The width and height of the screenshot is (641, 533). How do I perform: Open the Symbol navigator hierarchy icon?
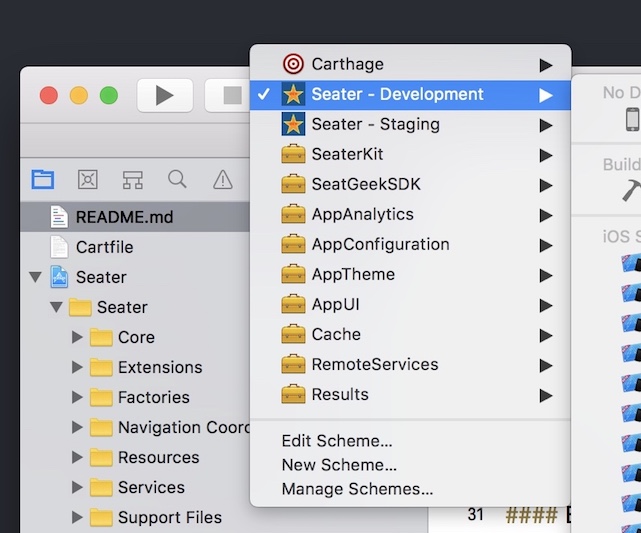tap(133, 179)
